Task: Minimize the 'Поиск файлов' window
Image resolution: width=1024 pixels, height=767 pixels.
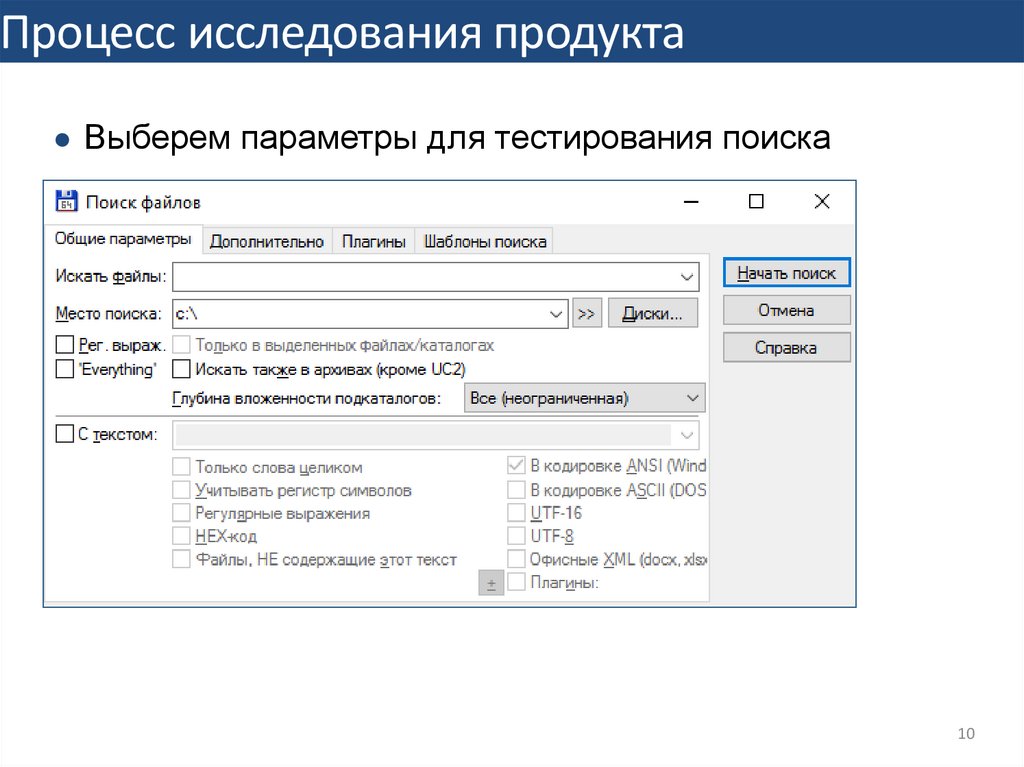Action: [x=692, y=202]
